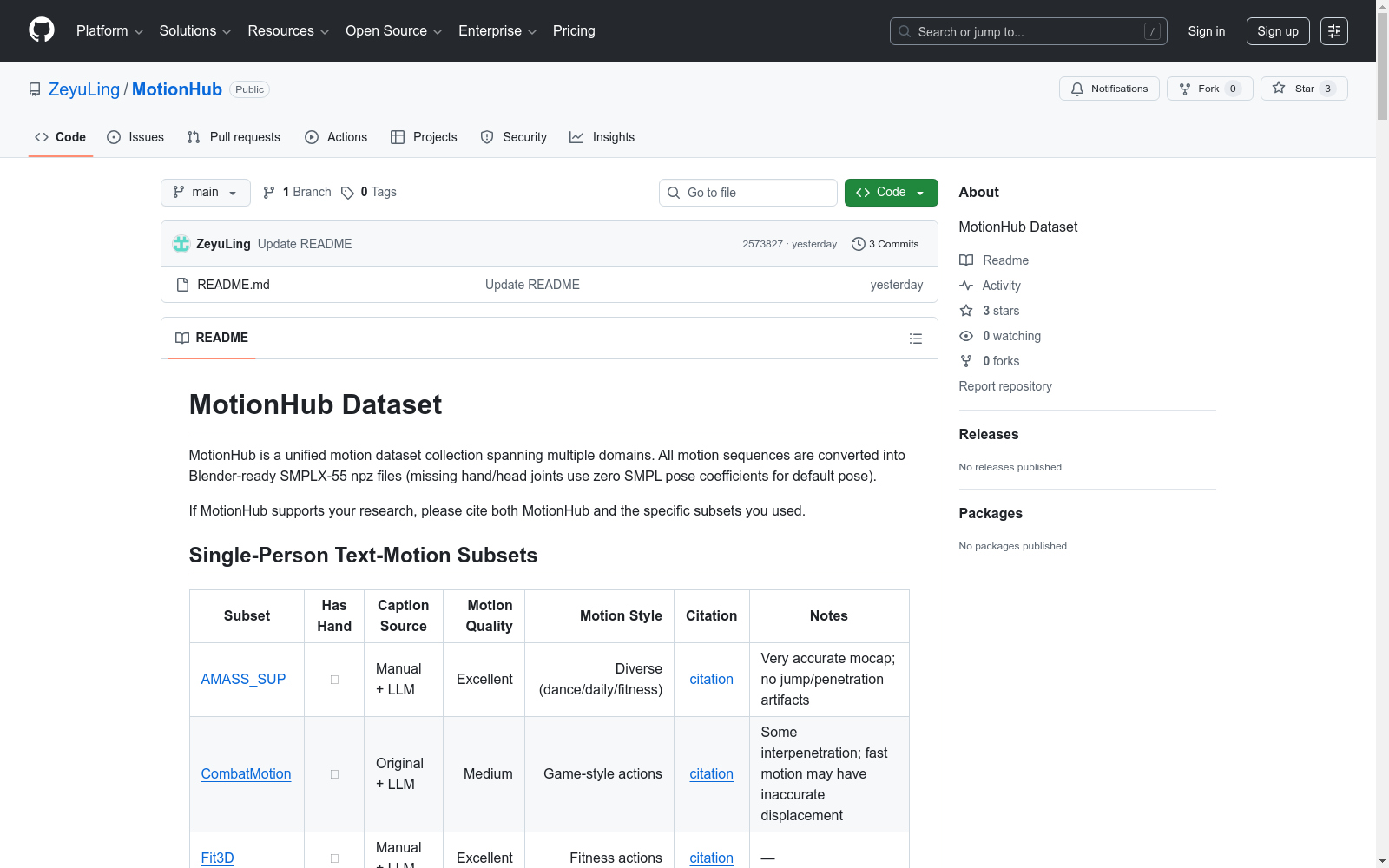This screenshot has height=868, width=1389.
Task: Open the Actions tab
Action: (x=336, y=137)
